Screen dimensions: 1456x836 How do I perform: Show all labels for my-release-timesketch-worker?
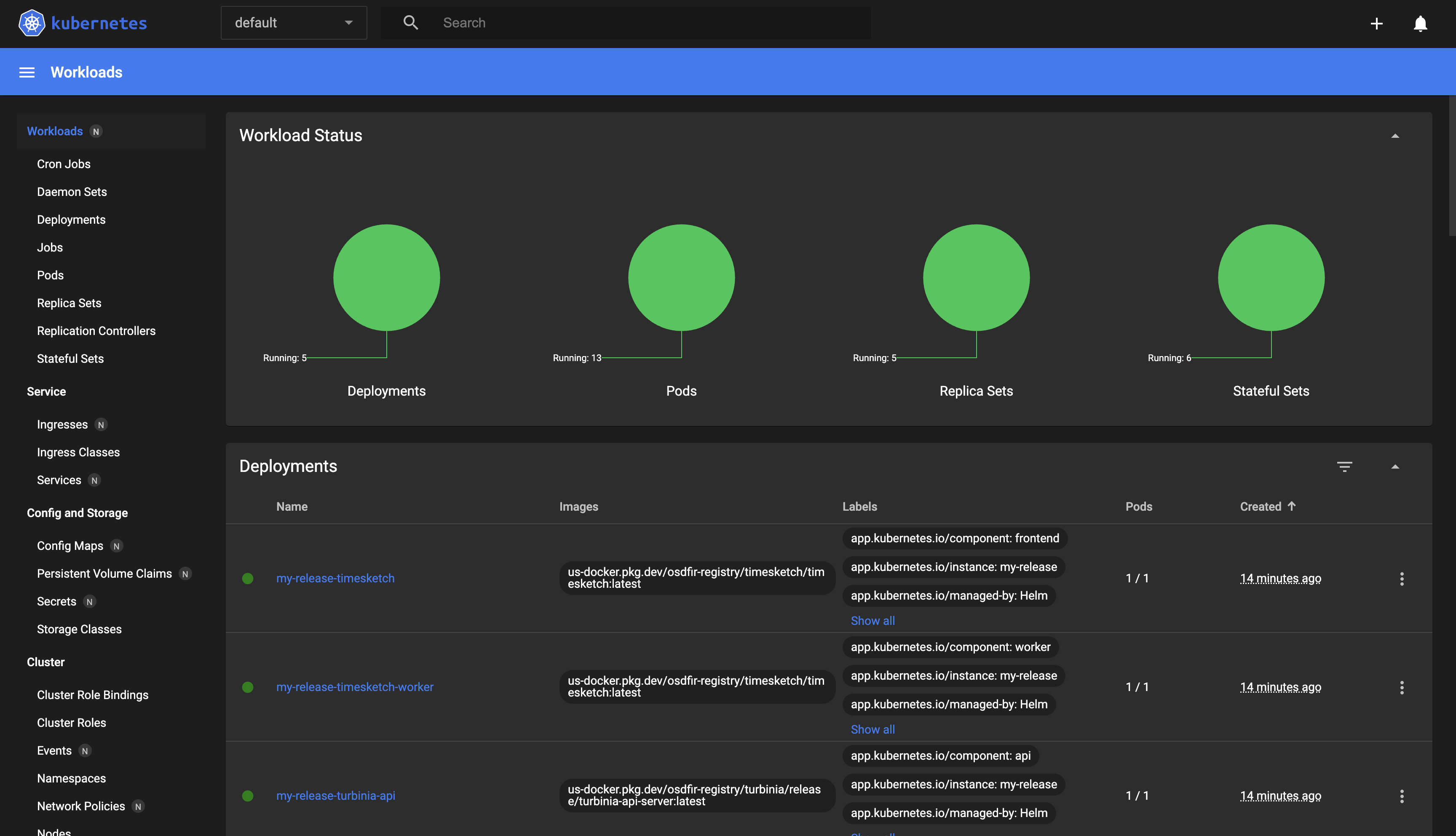[873, 730]
